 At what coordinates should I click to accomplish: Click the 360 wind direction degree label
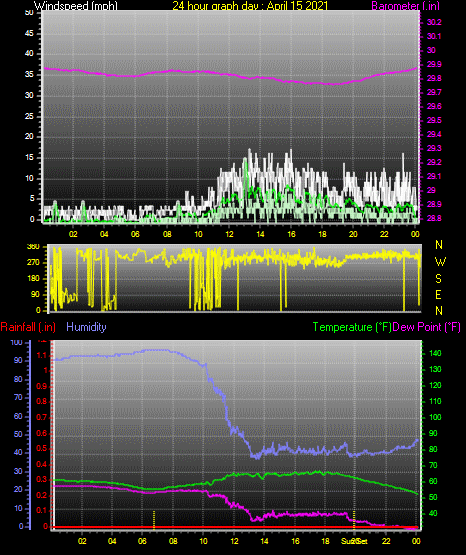coord(33,247)
